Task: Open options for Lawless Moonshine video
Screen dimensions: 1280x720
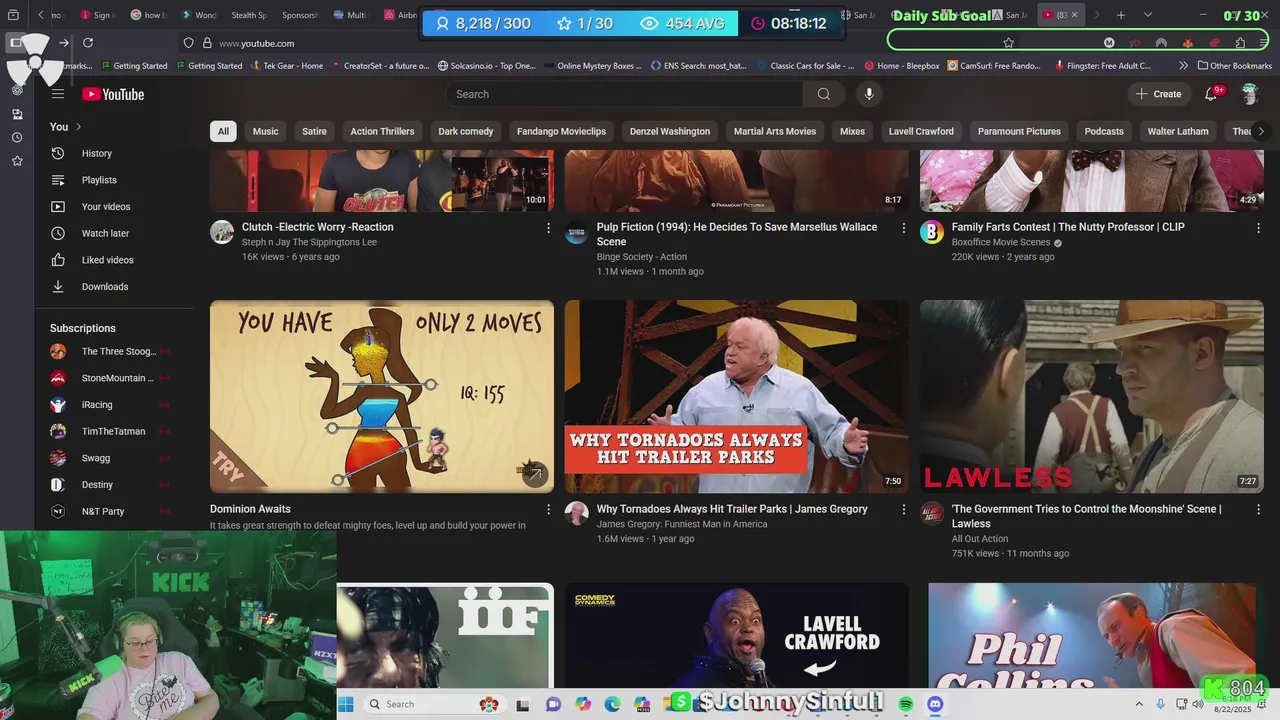Action: pos(1259,510)
